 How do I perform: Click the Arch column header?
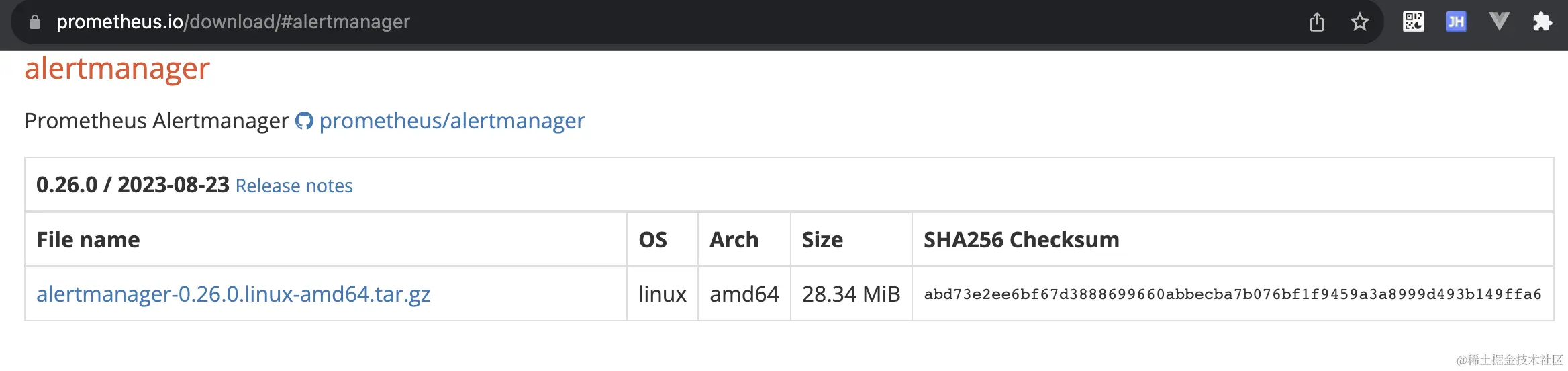(734, 240)
